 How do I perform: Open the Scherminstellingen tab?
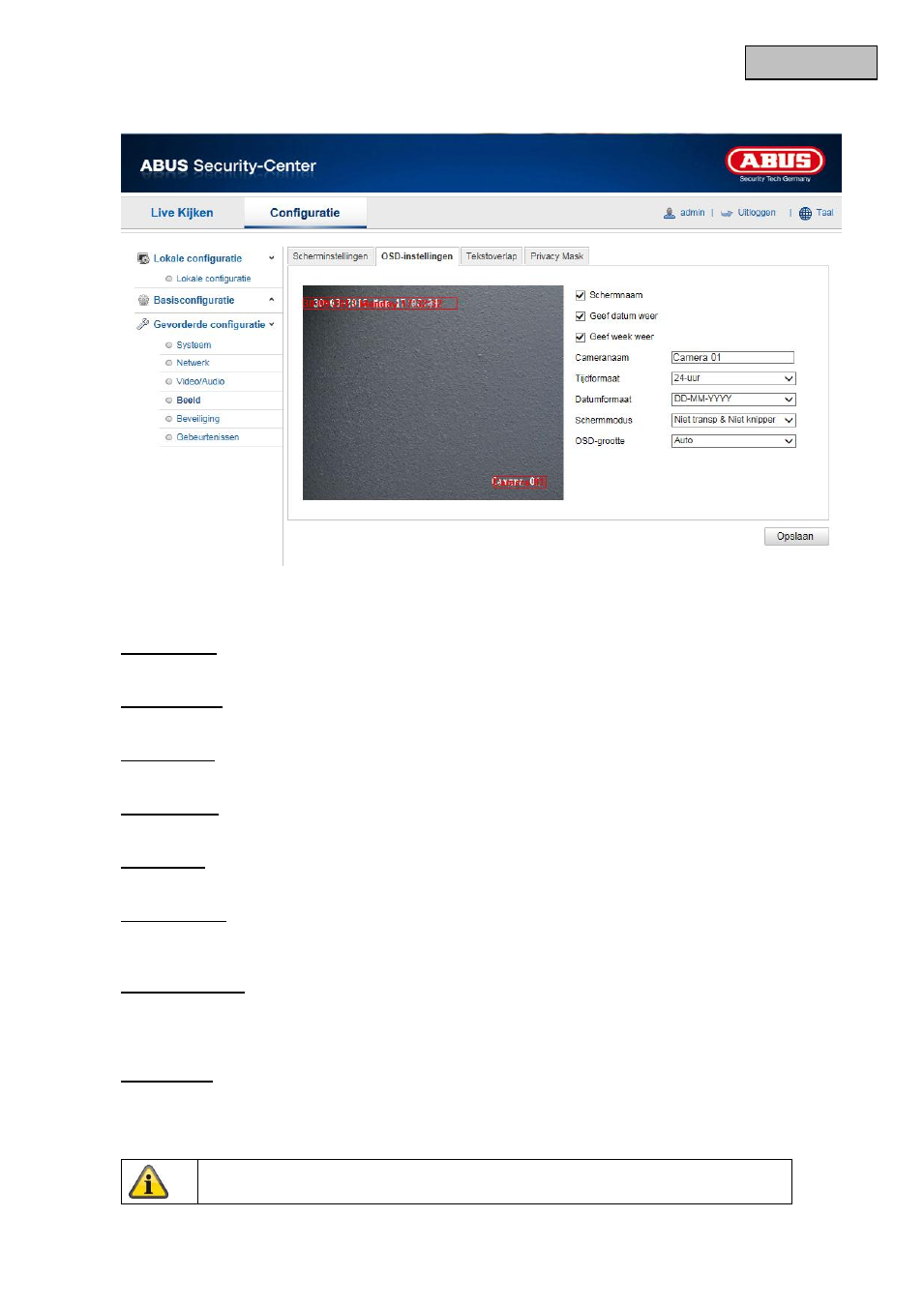tap(330, 256)
